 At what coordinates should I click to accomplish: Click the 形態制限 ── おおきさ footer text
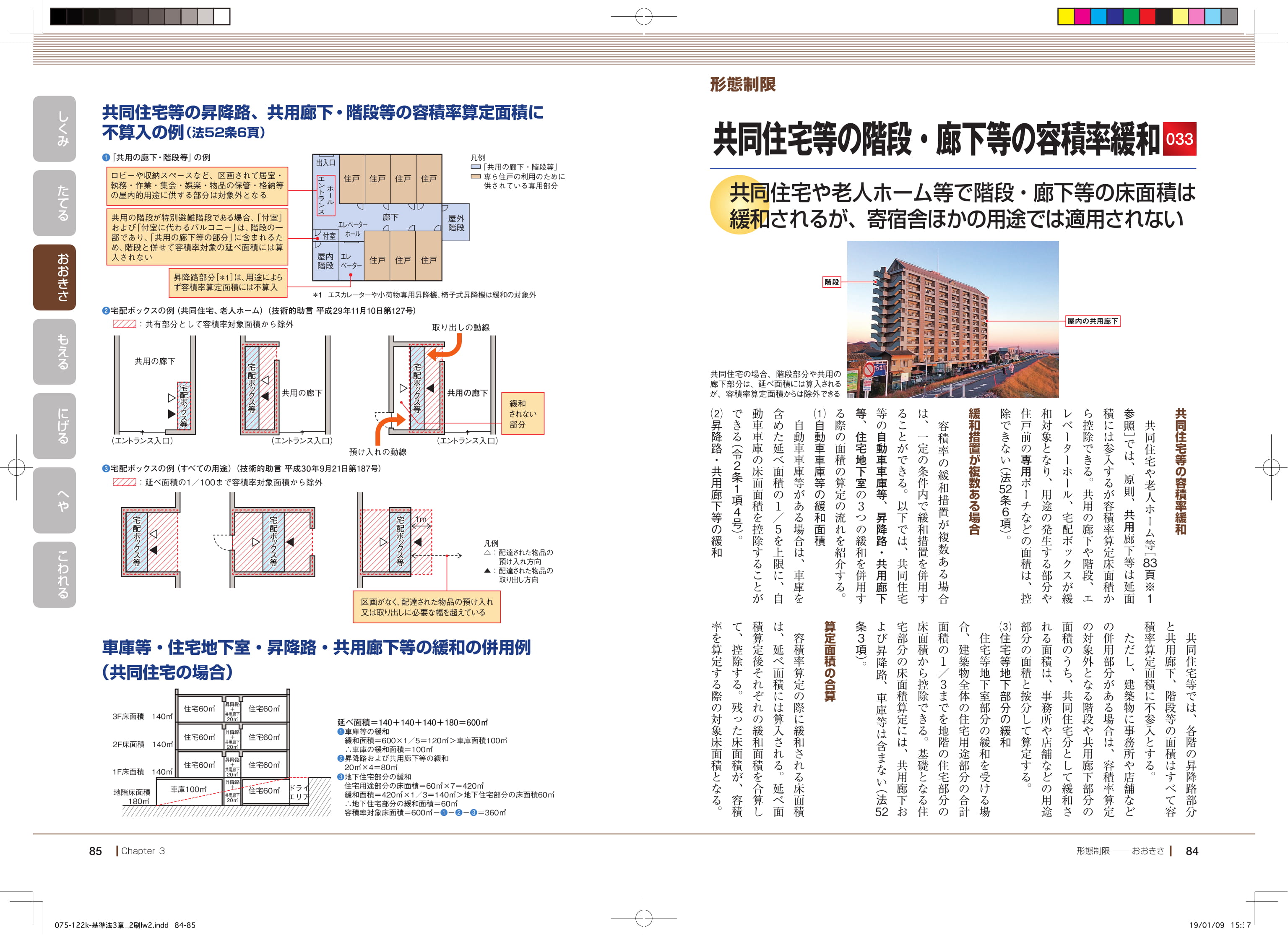point(1121,851)
